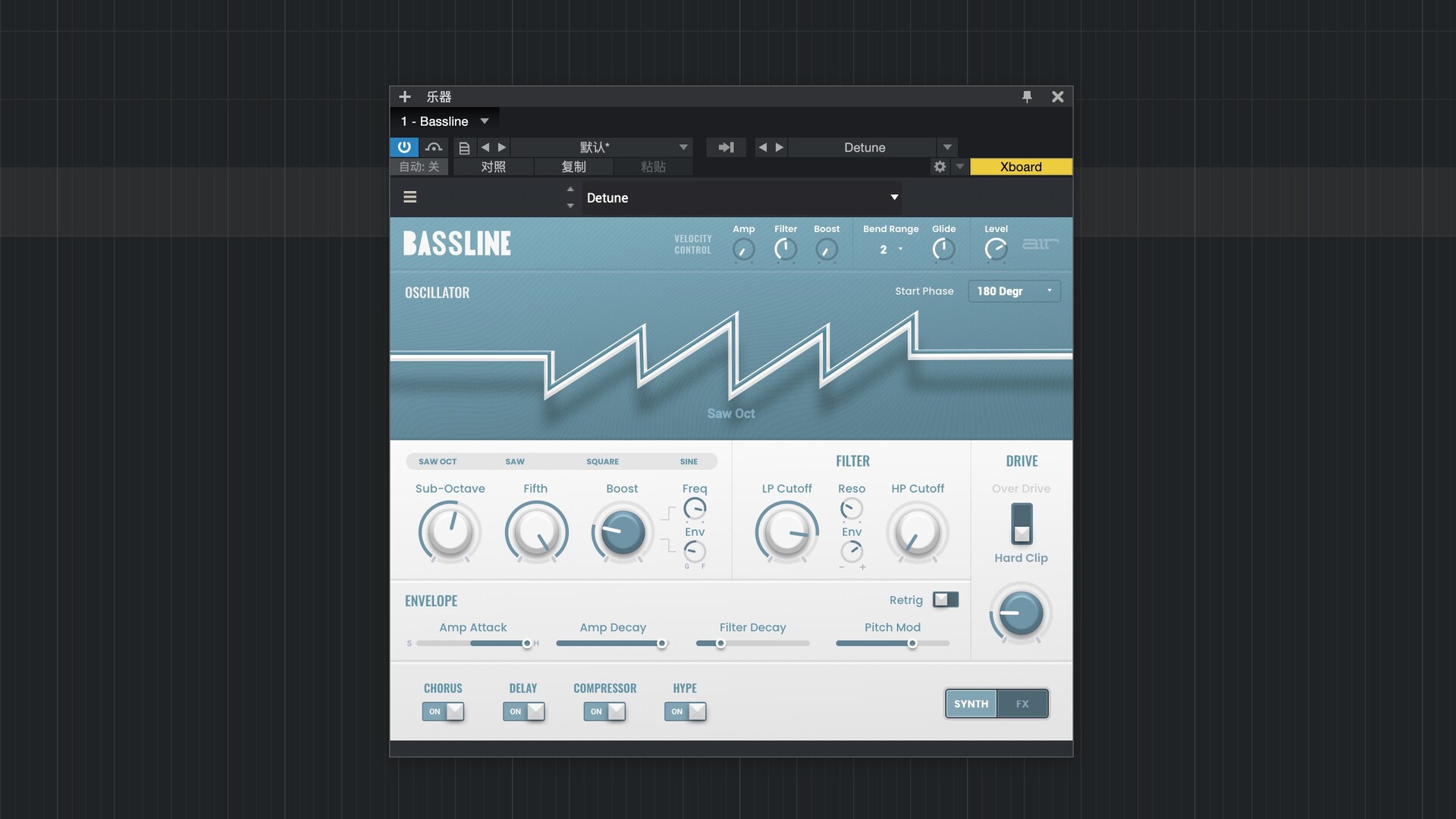Open the hamburger menu beside Detune preset
Screen dimensions: 1456x819
(410, 197)
